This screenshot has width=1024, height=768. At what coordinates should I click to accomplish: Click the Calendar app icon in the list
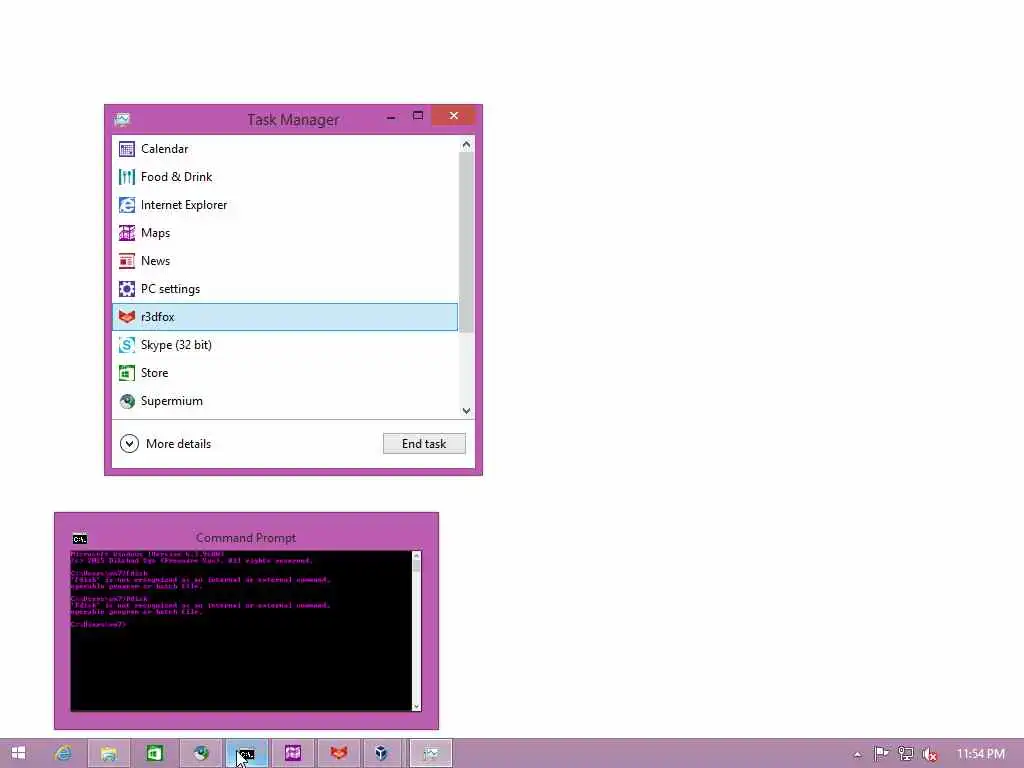click(x=127, y=149)
